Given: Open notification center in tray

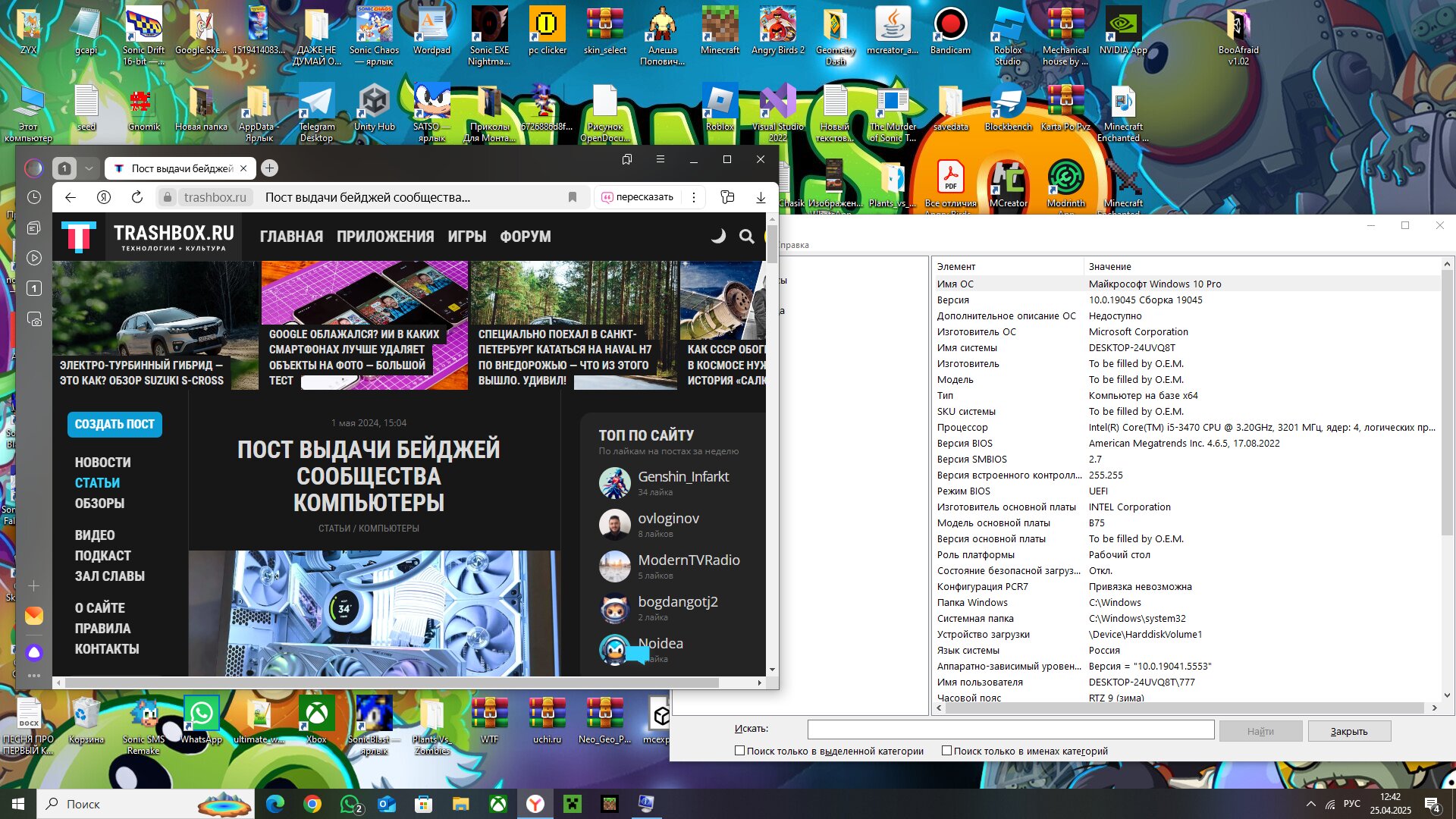Looking at the screenshot, I should coord(1432,805).
